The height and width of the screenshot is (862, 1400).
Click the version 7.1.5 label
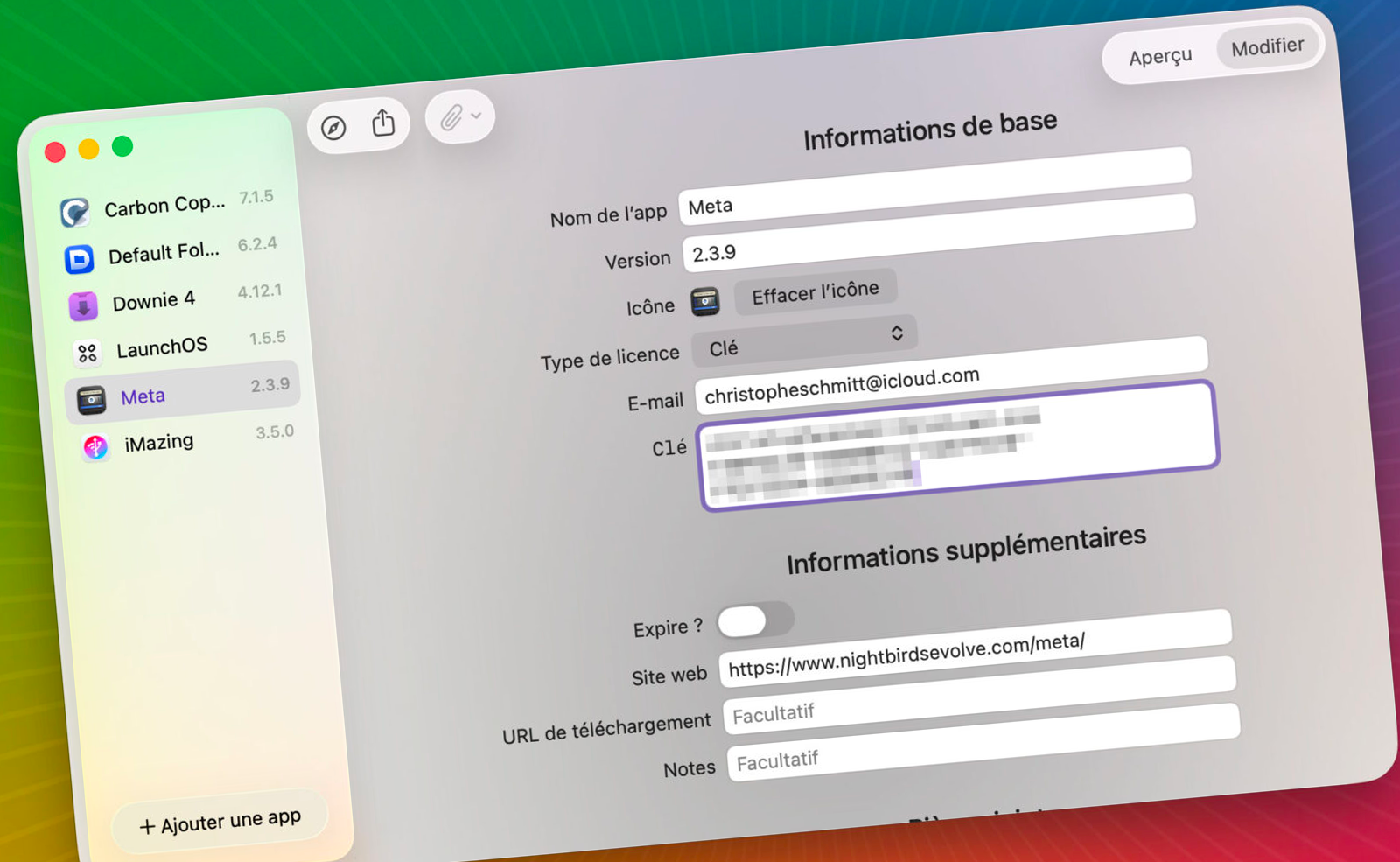(256, 197)
